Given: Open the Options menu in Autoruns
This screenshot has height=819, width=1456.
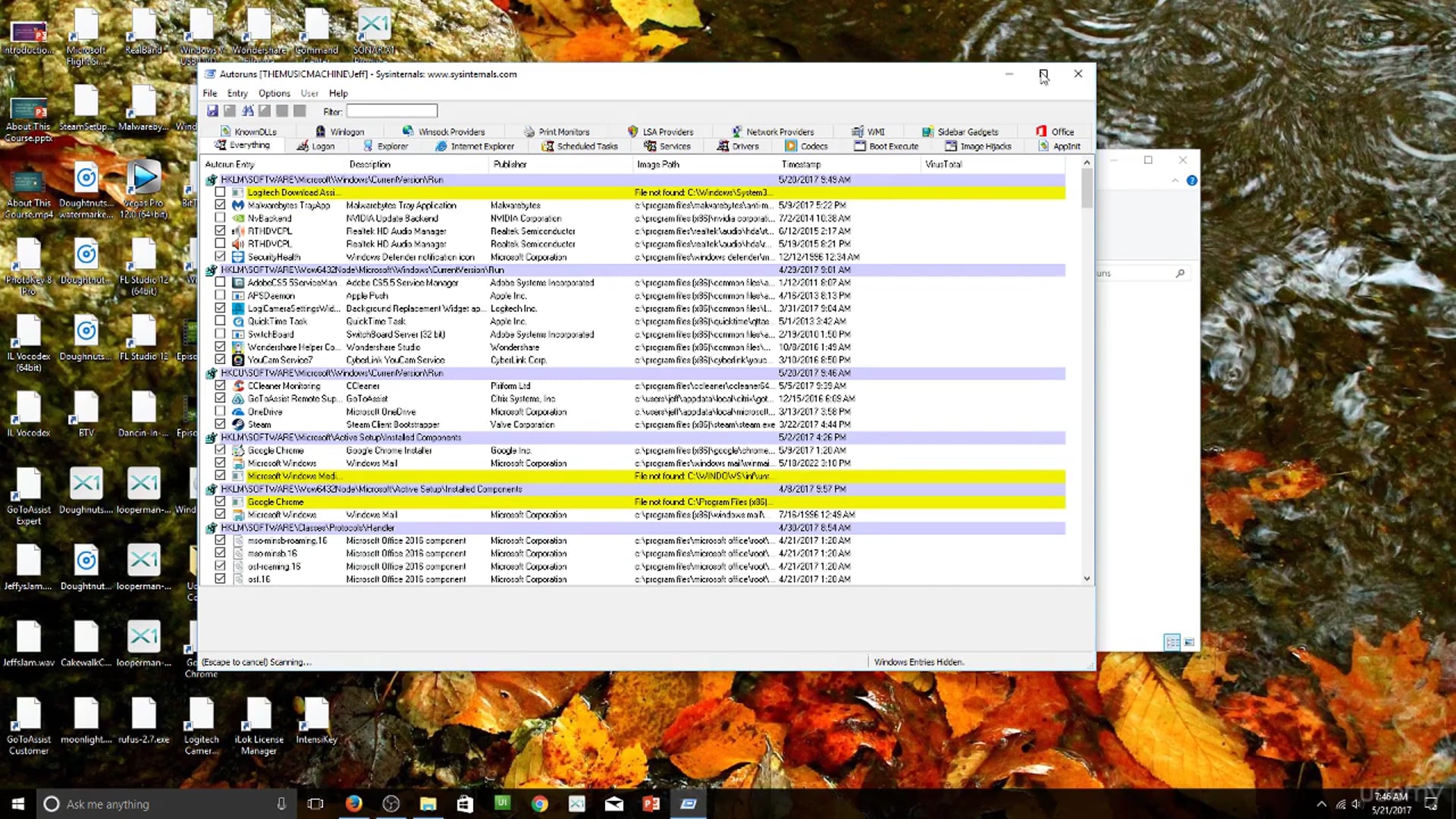Looking at the screenshot, I should pos(273,93).
